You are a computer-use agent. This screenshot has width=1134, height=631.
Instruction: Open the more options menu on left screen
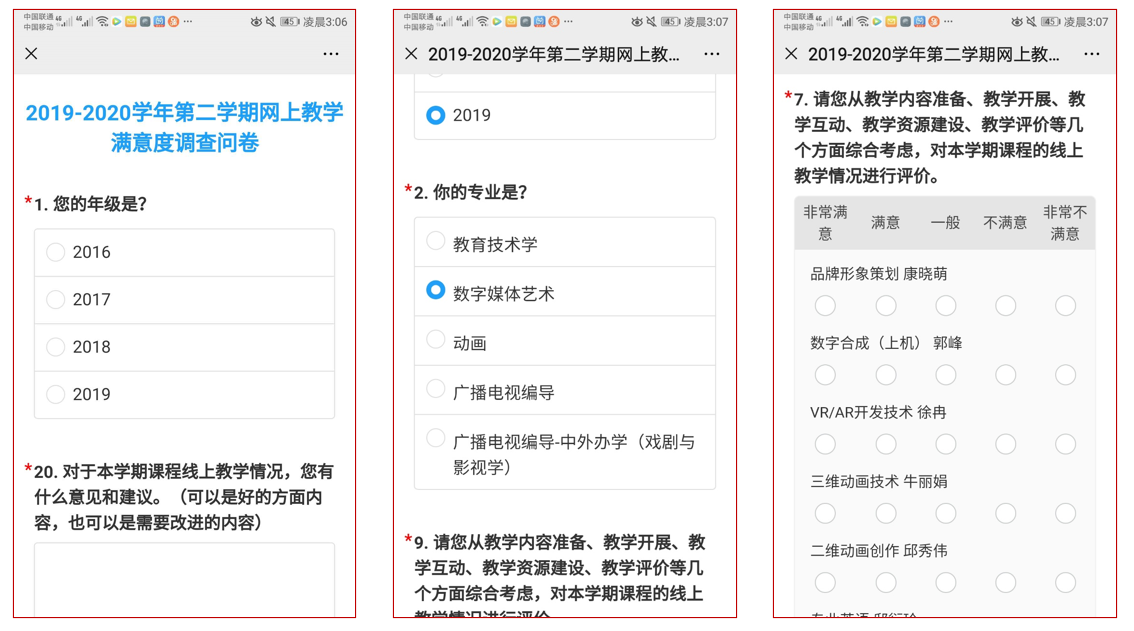point(331,54)
